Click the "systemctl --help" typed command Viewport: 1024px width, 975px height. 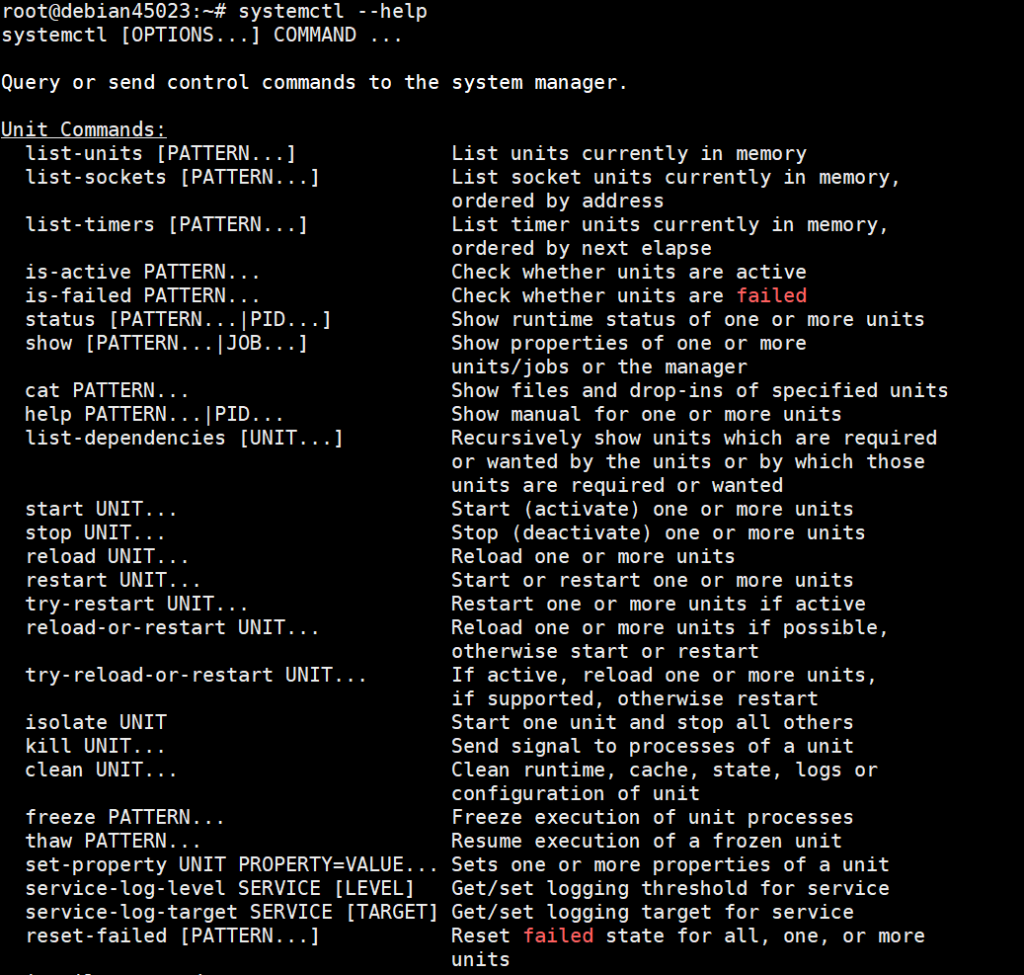pyautogui.click(x=332, y=11)
